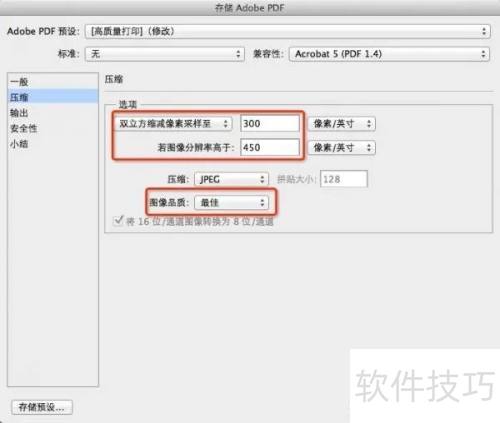Open the 像素/英寸 unit dropdown beside 450
Screen dimensions: 500x423
pos(342,147)
